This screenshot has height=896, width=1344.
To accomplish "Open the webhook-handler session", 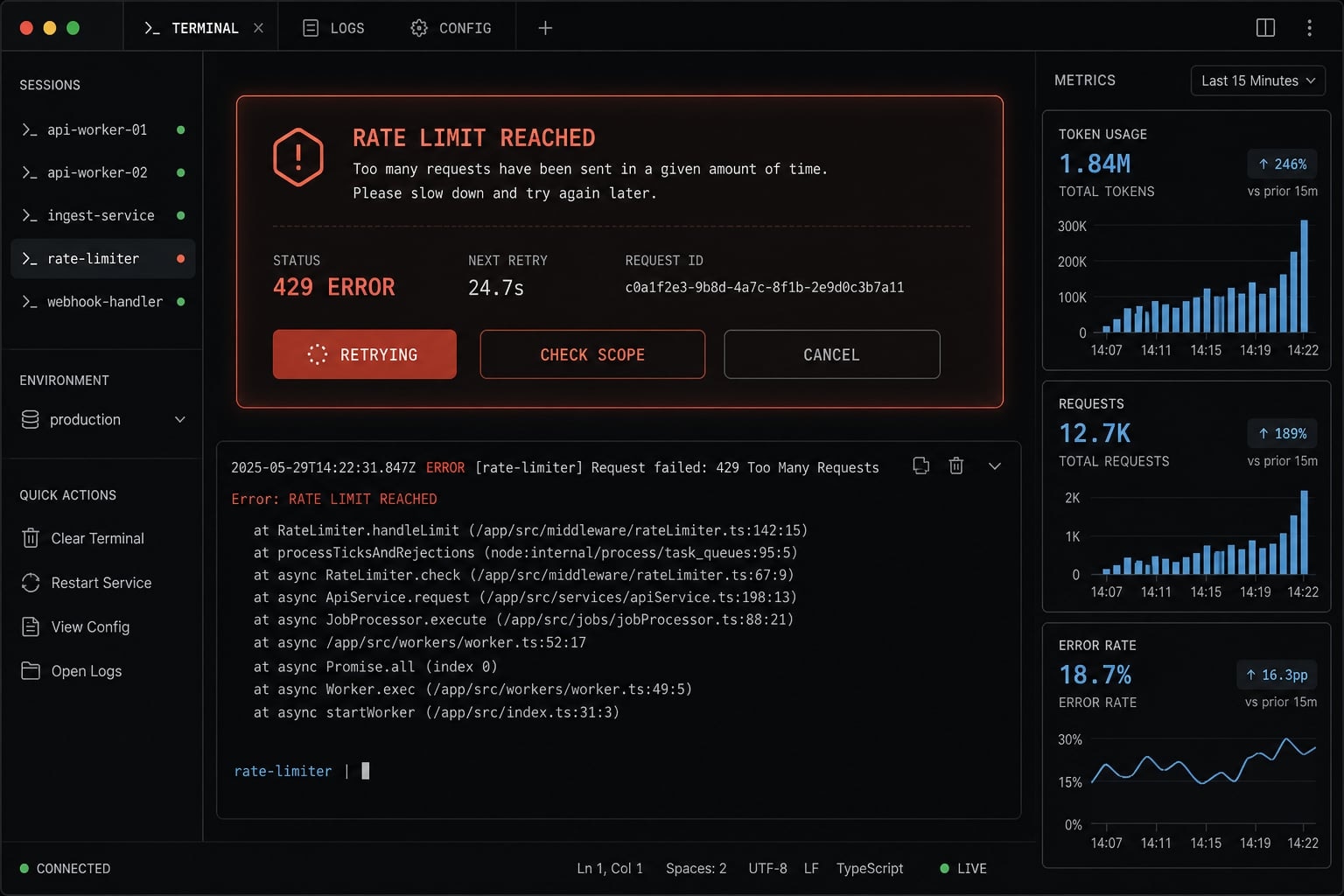I will pyautogui.click(x=102, y=302).
